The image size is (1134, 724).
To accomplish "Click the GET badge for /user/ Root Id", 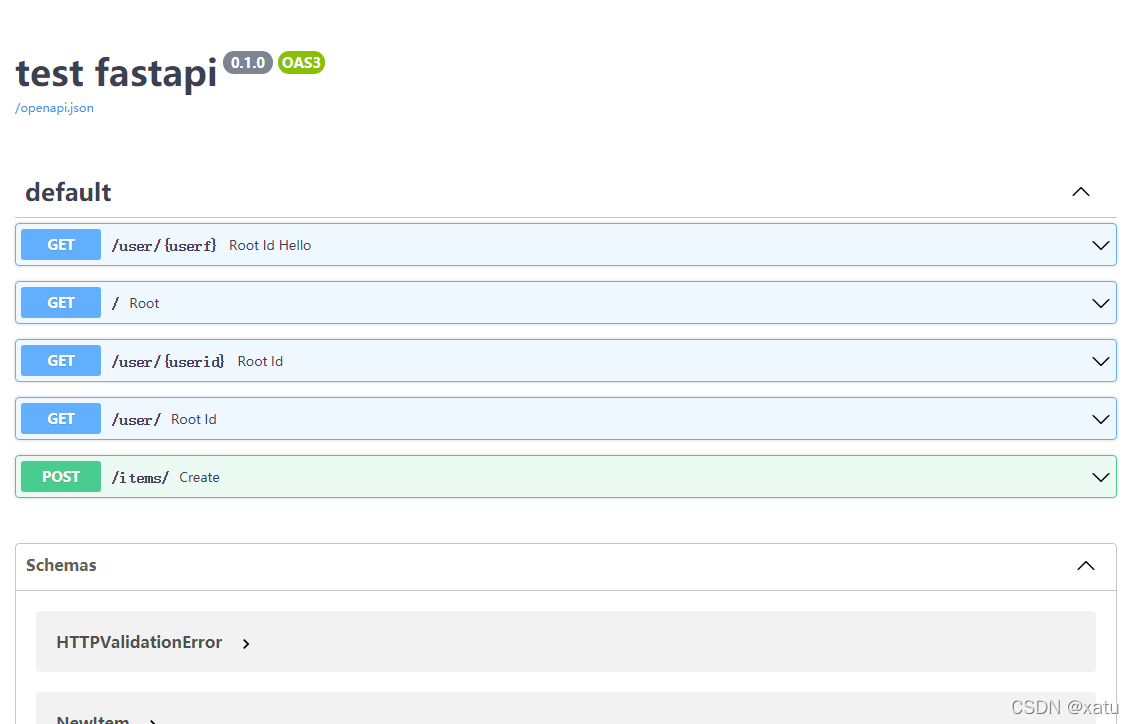I will coord(61,418).
